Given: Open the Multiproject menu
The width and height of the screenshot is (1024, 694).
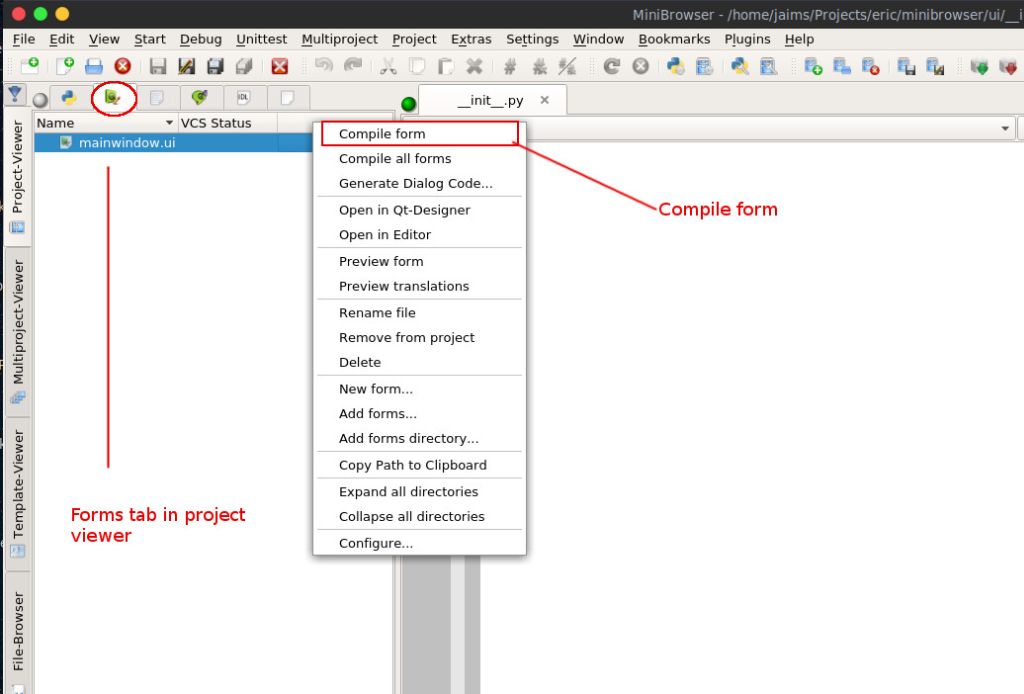Looking at the screenshot, I should pos(339,39).
